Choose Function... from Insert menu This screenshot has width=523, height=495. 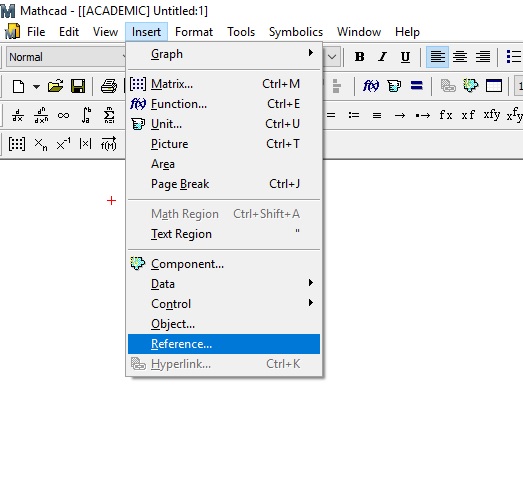click(224, 104)
